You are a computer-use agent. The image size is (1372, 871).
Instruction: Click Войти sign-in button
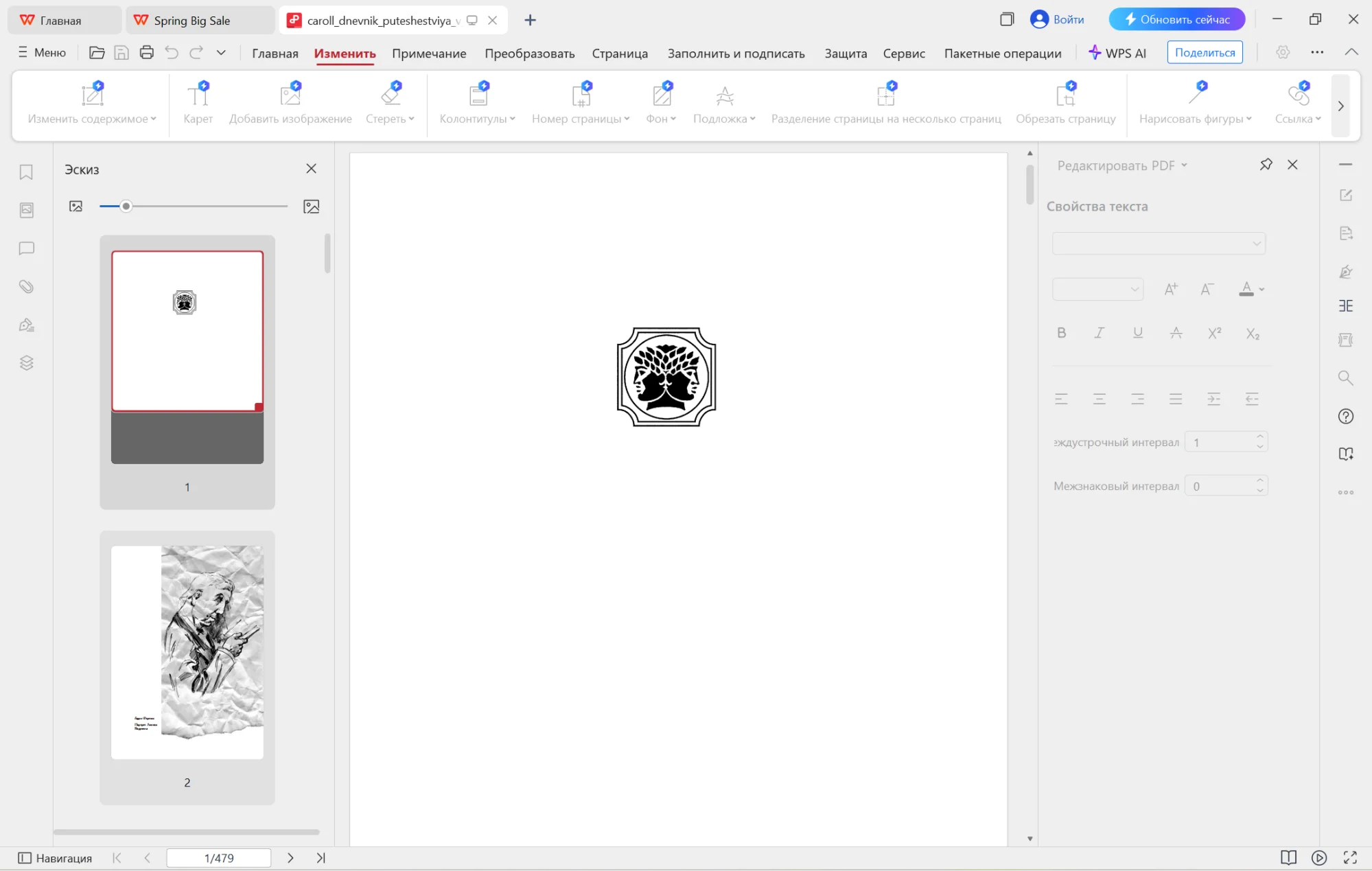pos(1058,19)
